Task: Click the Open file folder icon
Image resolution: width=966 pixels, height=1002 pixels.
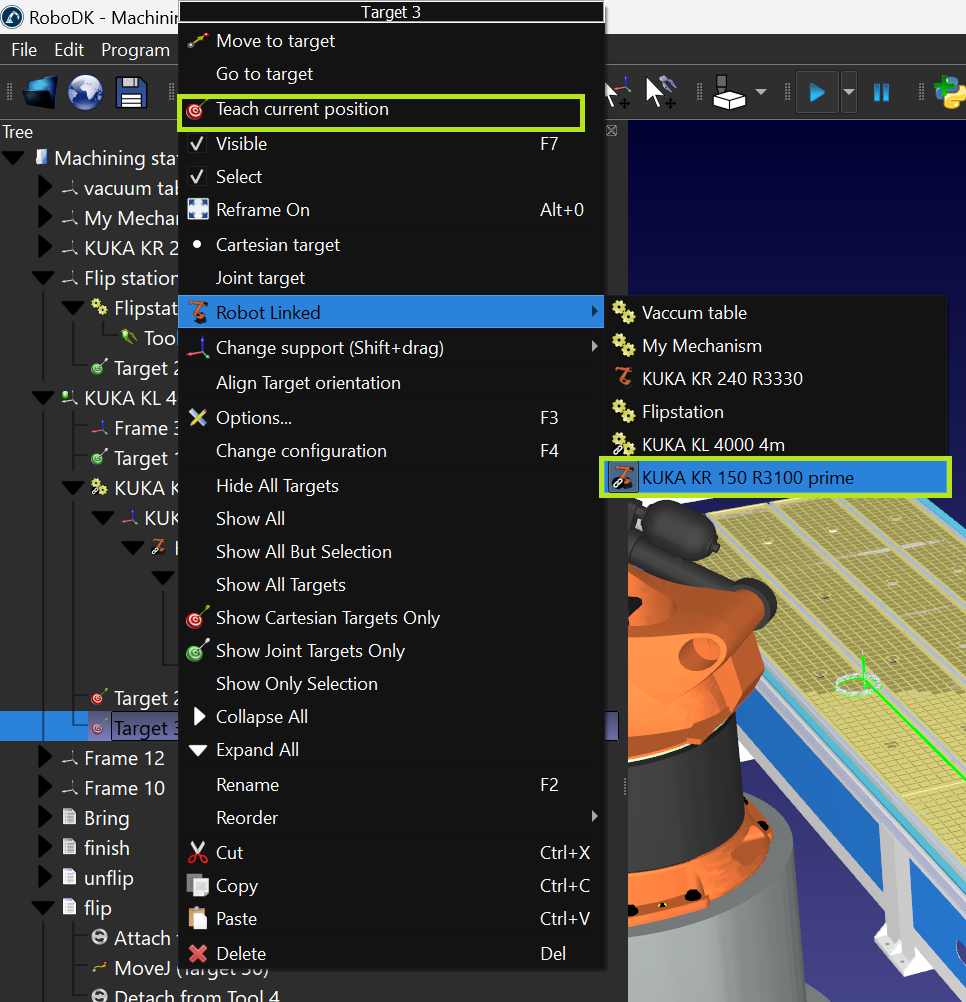Action: coord(40,92)
